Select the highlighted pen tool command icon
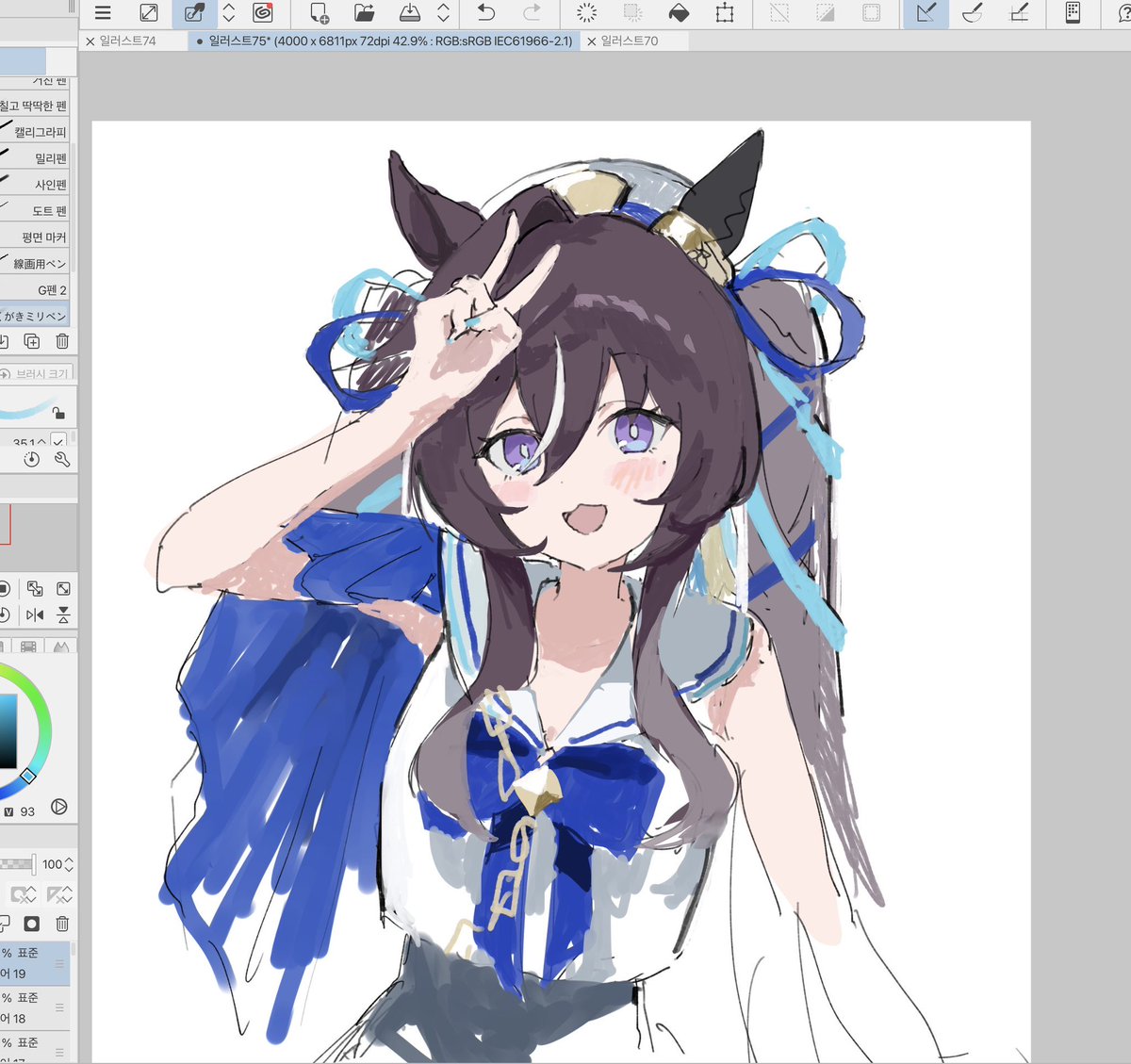 195,13
